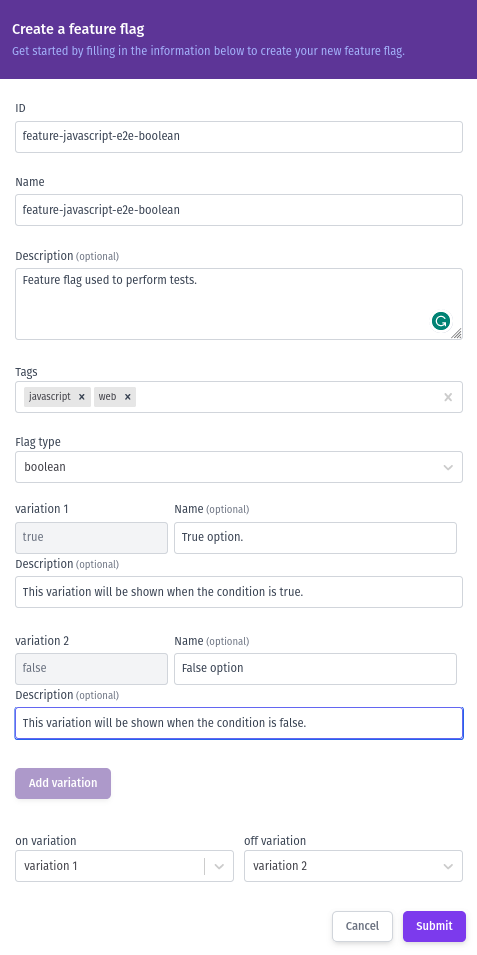This screenshot has height=955, width=477.
Task: Expand the off variation chevron
Action: (448, 866)
